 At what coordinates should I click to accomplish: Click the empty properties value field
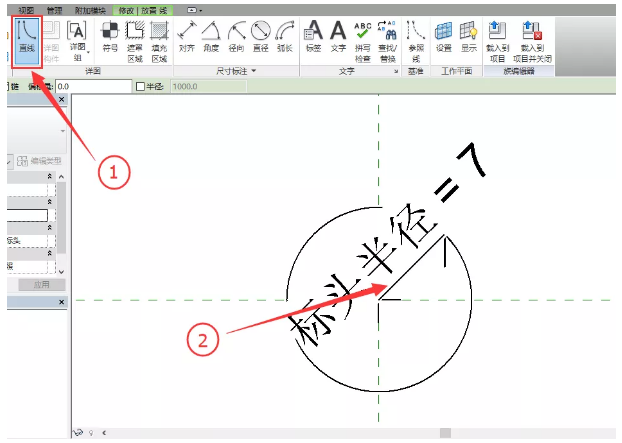pos(27,215)
